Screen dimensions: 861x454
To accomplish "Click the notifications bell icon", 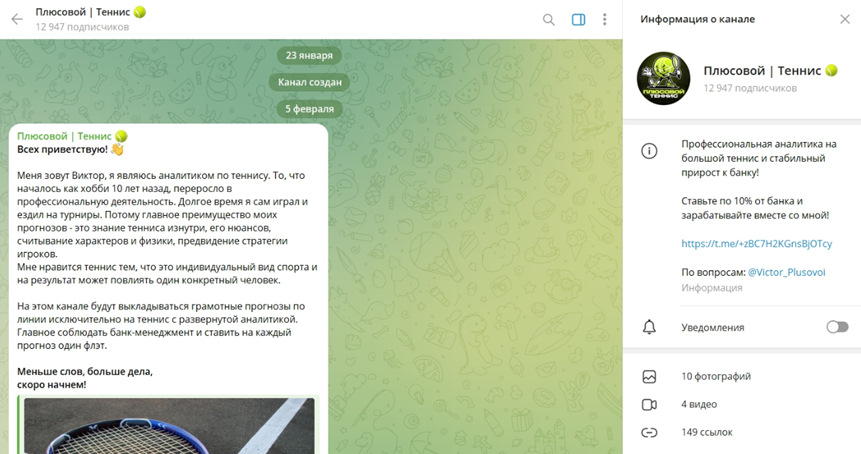I will pyautogui.click(x=649, y=327).
